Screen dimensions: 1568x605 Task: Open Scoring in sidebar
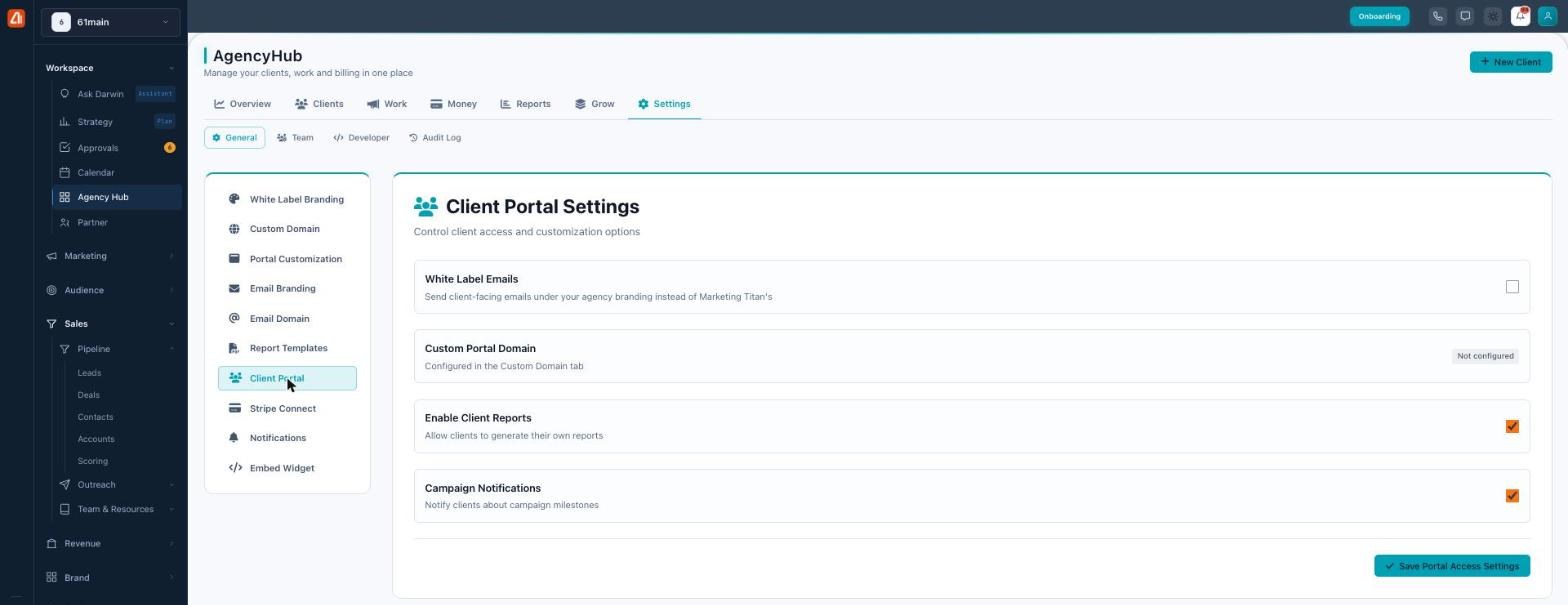pyautogui.click(x=92, y=461)
